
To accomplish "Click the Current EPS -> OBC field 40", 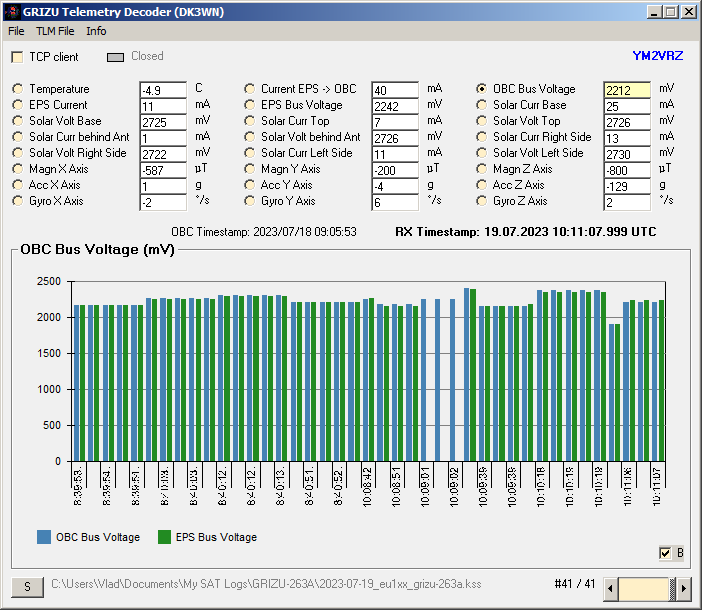I will click(395, 90).
